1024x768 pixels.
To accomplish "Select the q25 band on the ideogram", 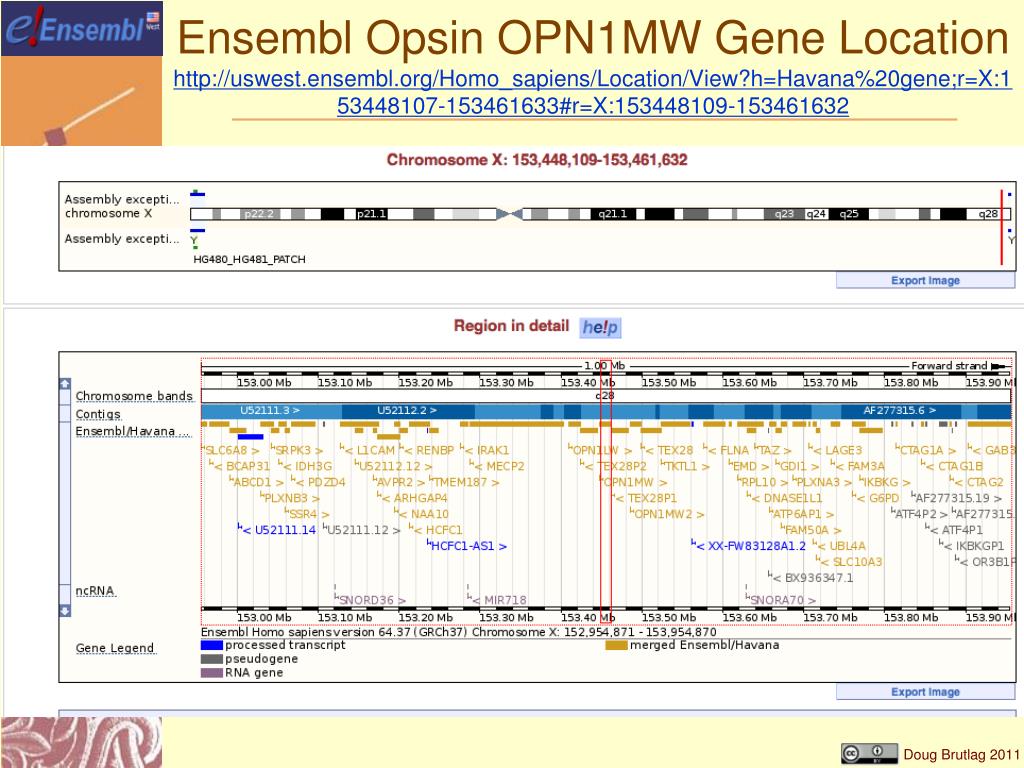I will [849, 214].
